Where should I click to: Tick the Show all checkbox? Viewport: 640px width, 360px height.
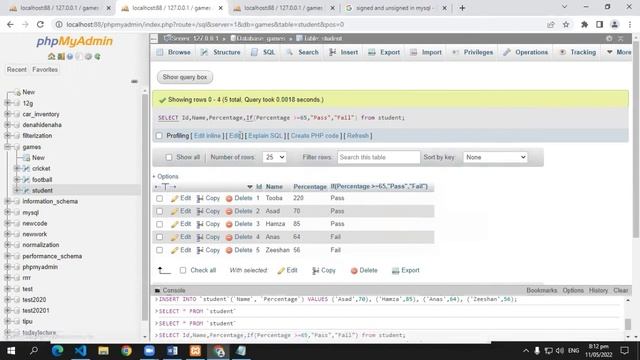pos(169,157)
